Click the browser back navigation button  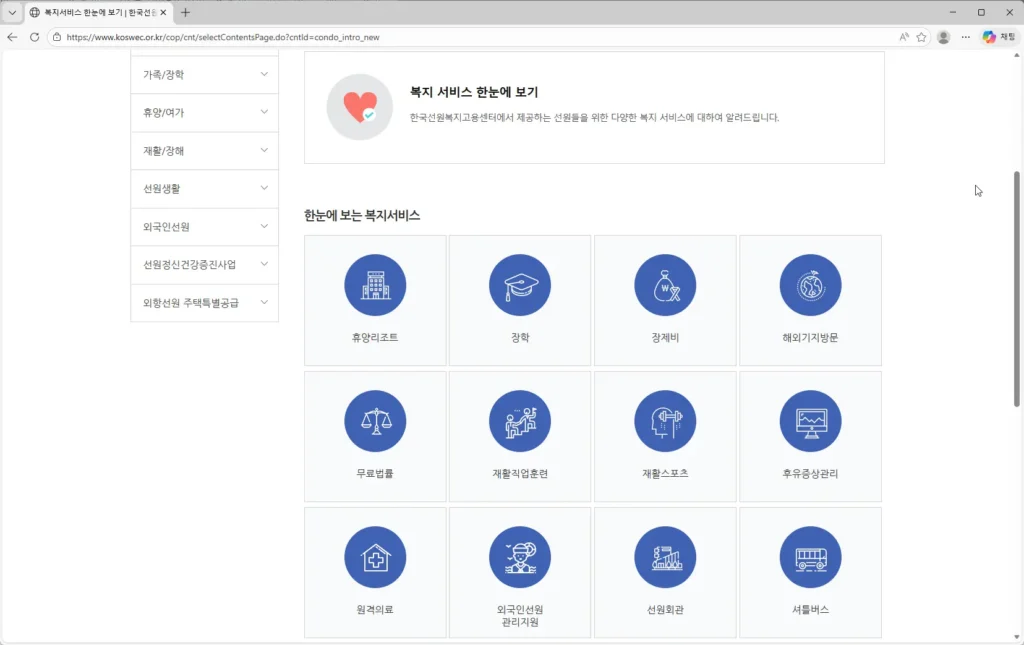[11, 37]
